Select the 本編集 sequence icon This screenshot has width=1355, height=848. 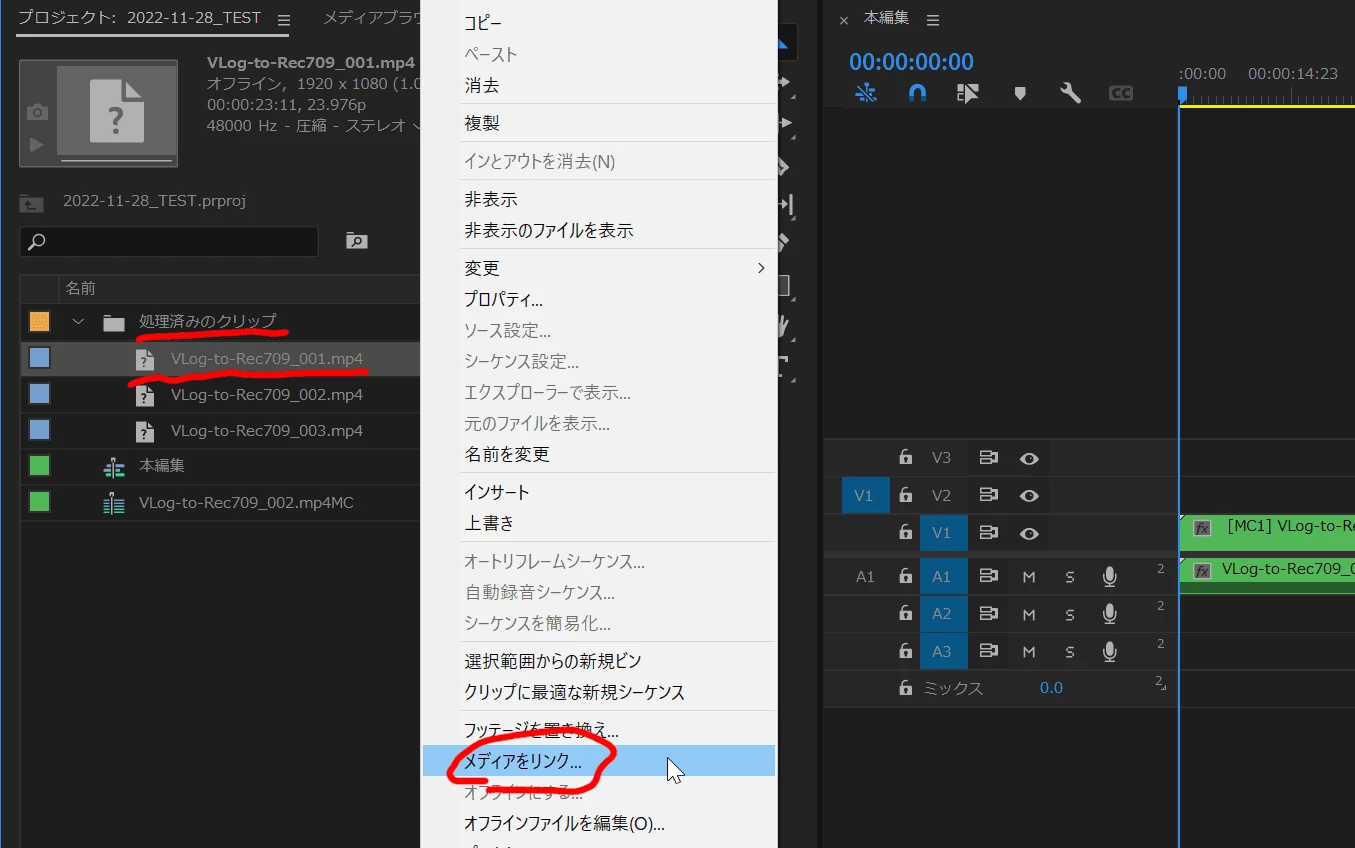click(114, 467)
